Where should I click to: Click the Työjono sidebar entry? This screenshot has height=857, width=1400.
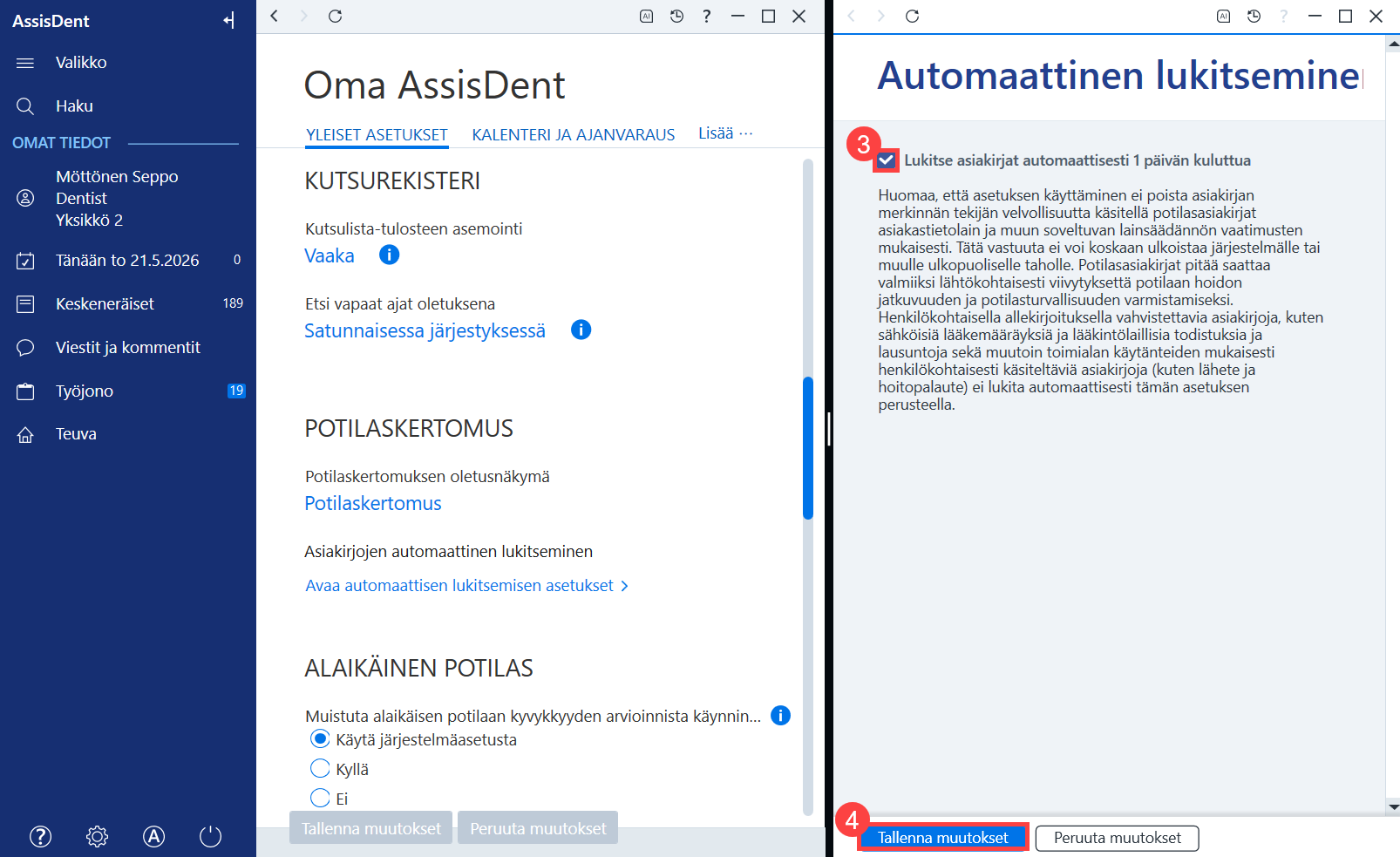coord(85,391)
